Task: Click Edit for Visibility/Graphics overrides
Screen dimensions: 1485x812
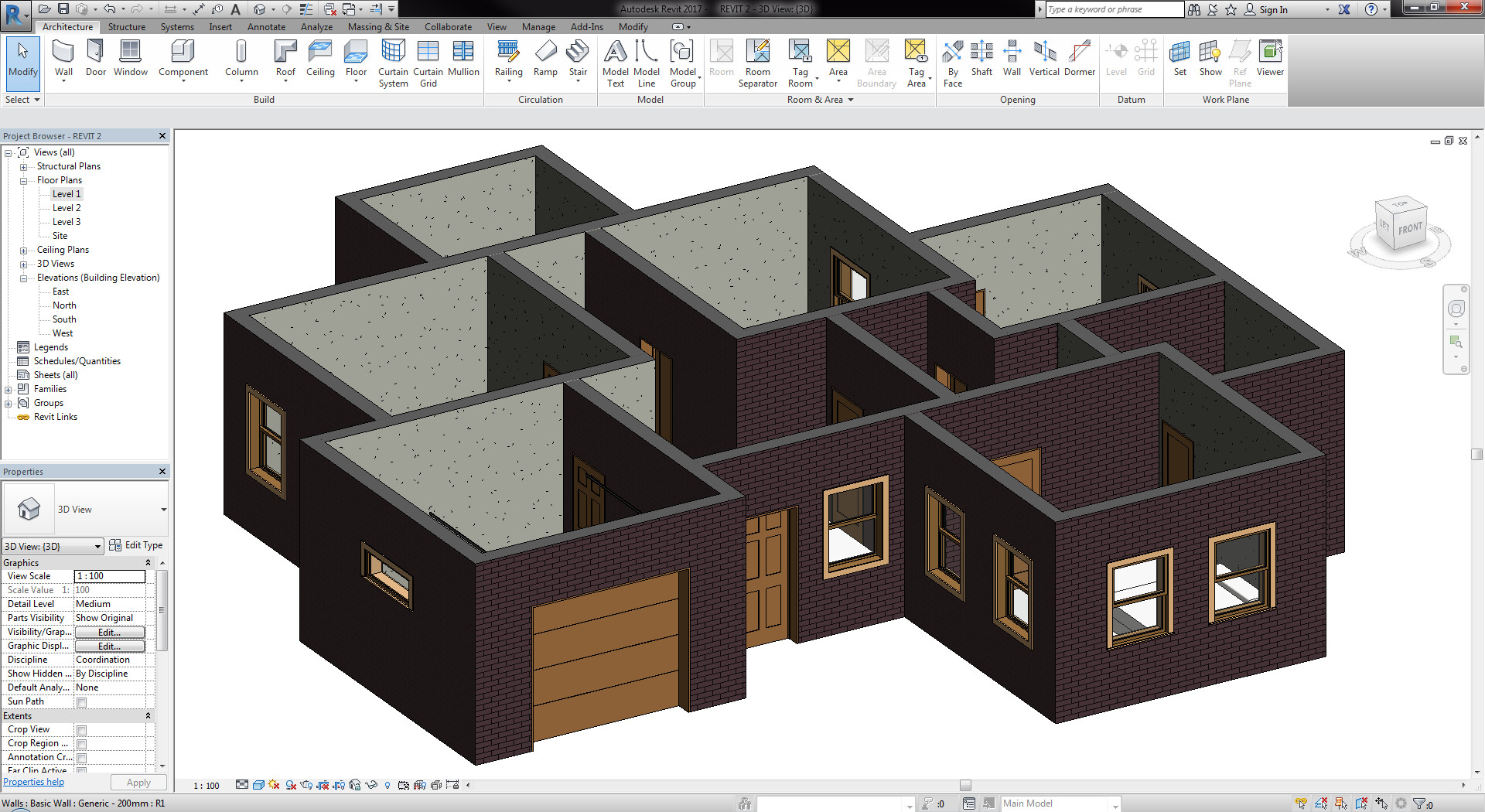Action: point(109,632)
